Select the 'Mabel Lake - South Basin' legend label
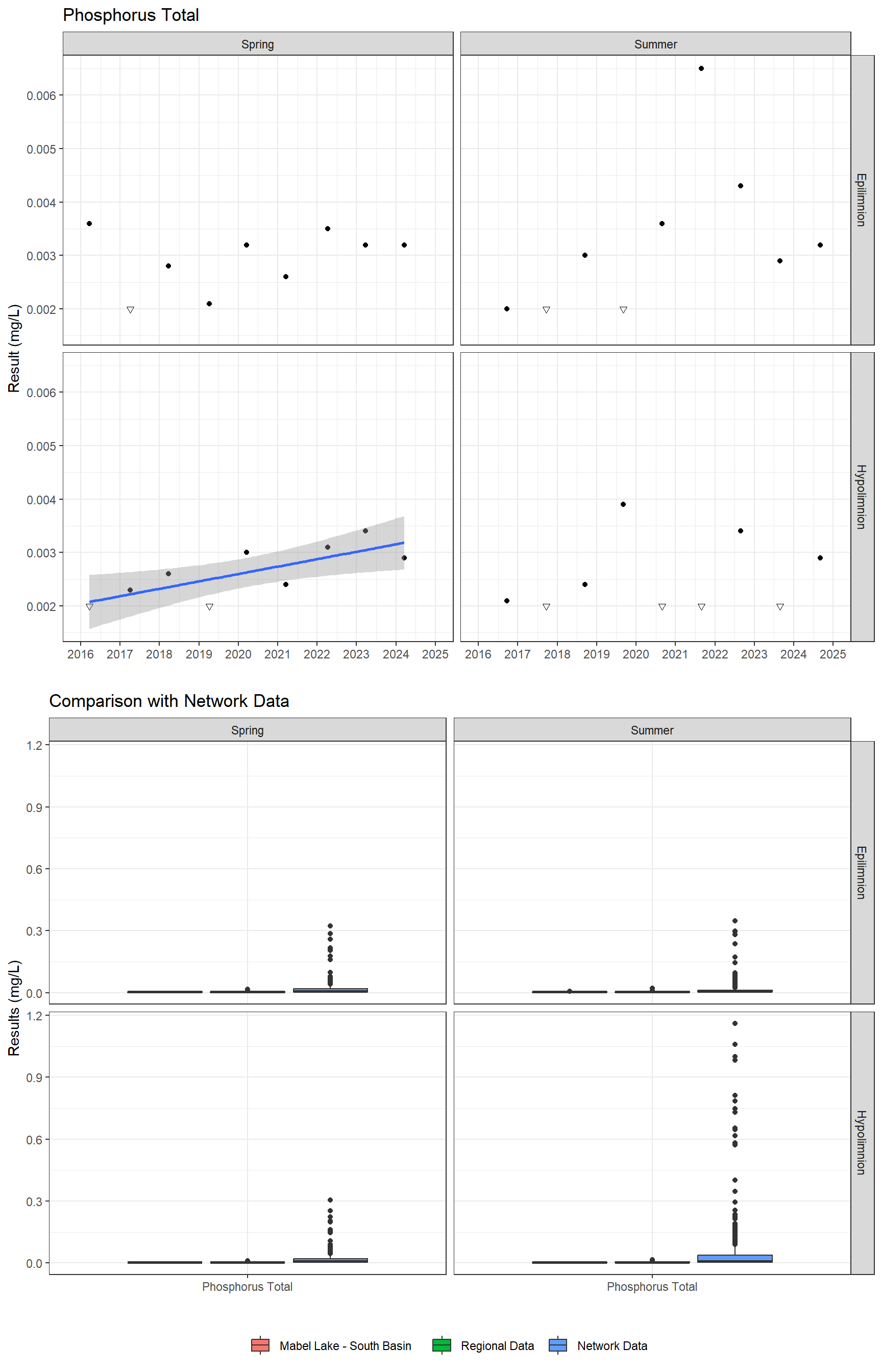882x1372 pixels. pyautogui.click(x=346, y=1345)
